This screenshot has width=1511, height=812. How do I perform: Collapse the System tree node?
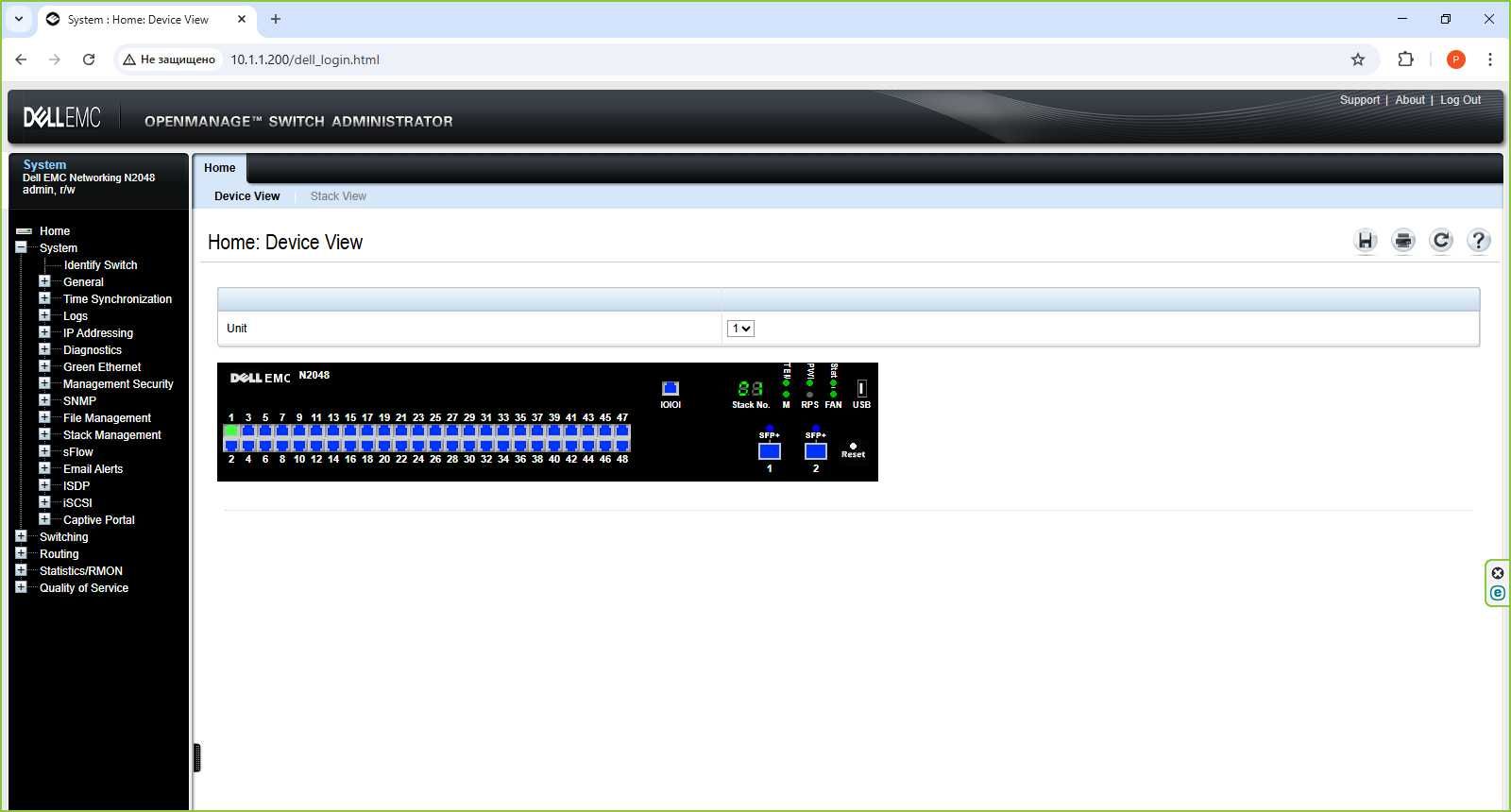21,247
